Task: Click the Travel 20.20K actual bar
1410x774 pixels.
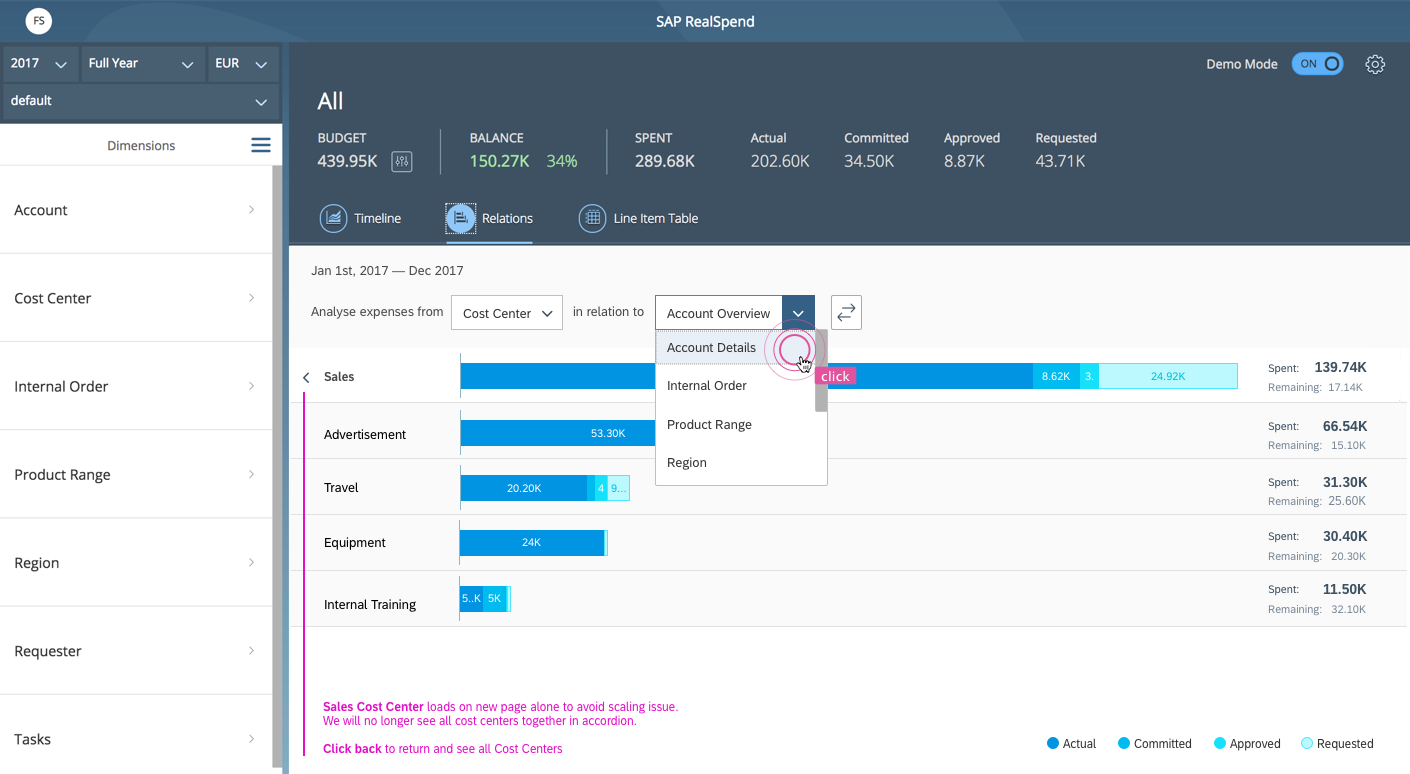Action: click(x=524, y=488)
